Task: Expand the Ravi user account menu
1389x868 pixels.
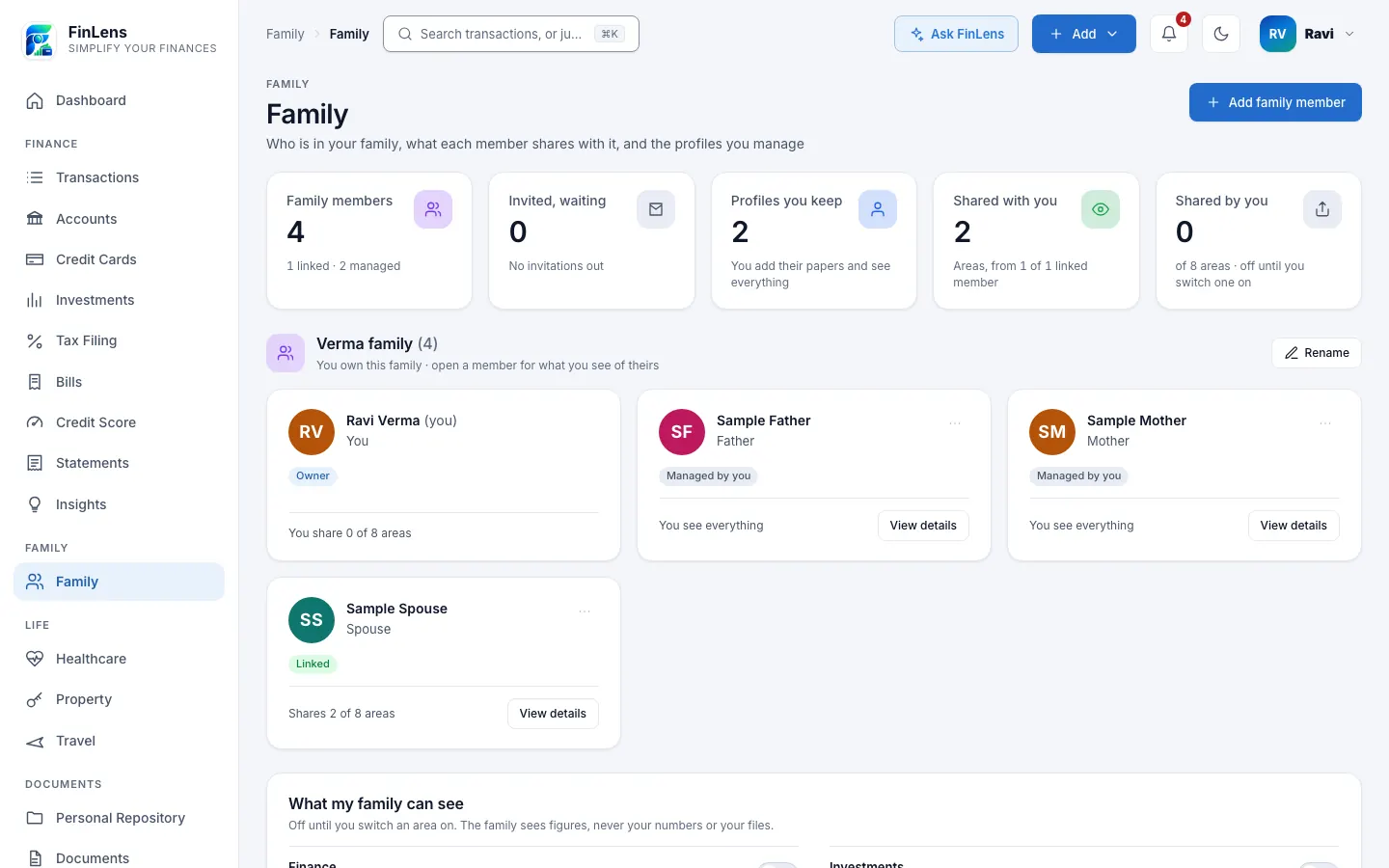Action: tap(1308, 34)
